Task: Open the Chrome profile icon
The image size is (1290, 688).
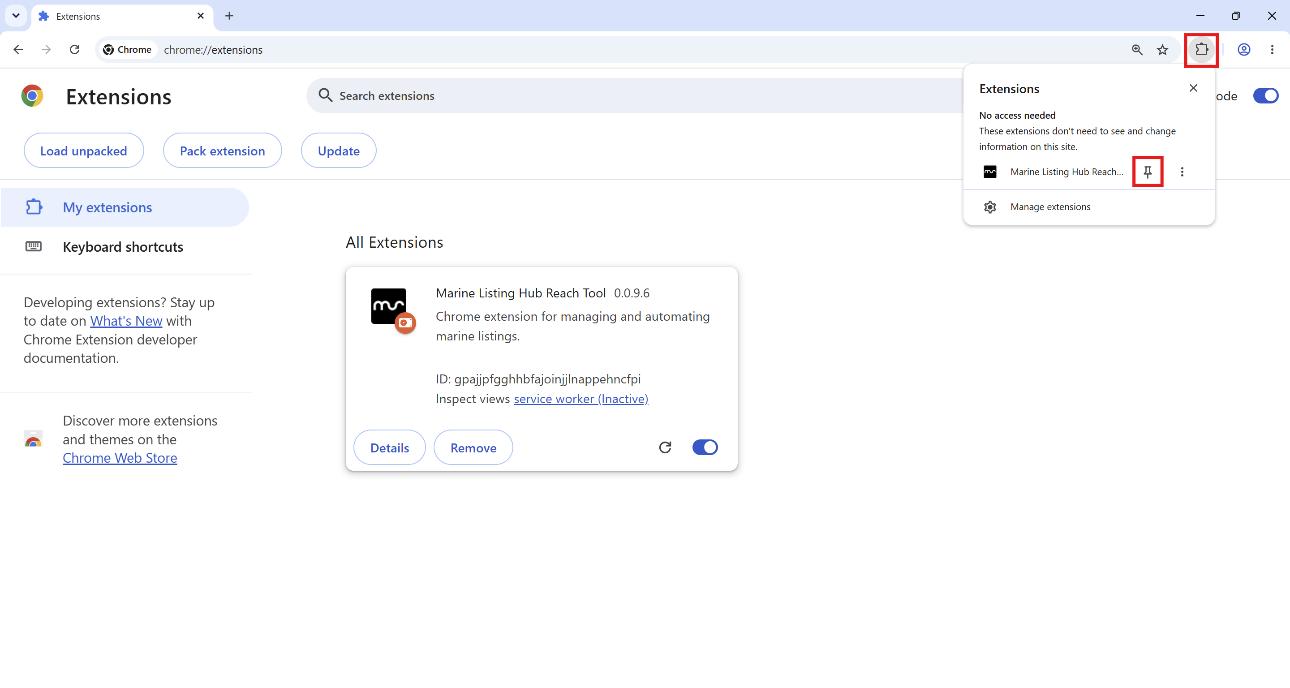Action: 1244,49
